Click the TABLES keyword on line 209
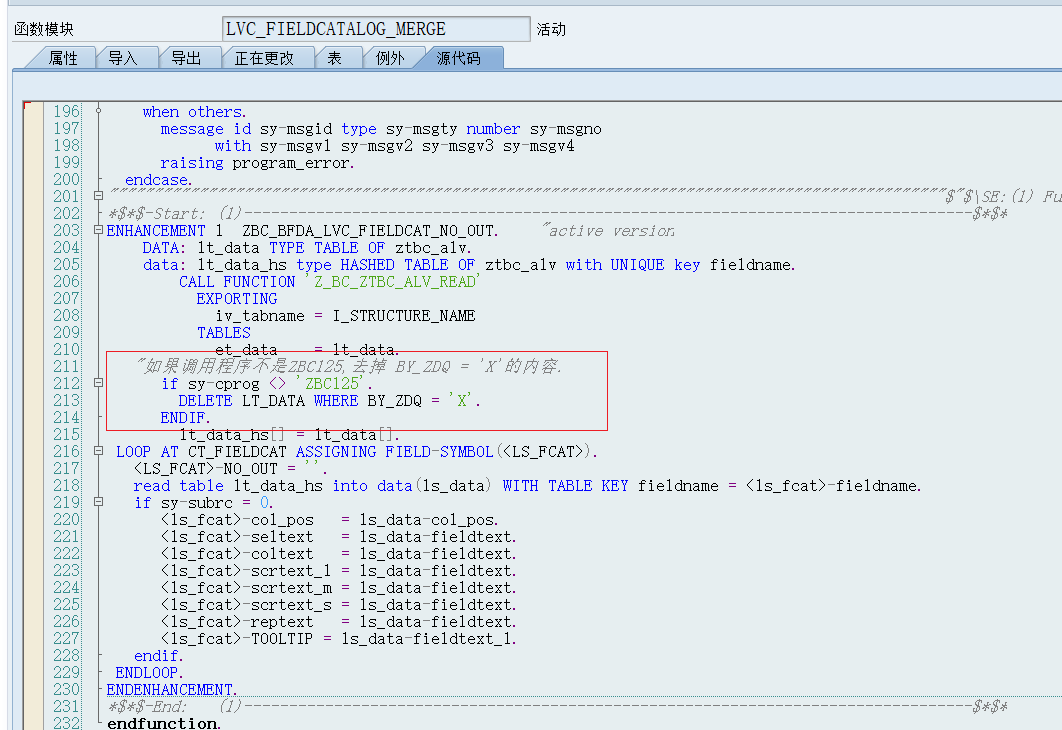Image resolution: width=1062 pixels, height=730 pixels. click(224, 332)
